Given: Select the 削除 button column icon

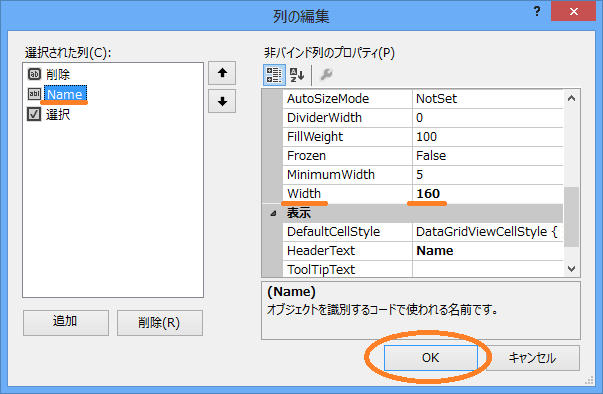Looking at the screenshot, I should pyautogui.click(x=34, y=74).
